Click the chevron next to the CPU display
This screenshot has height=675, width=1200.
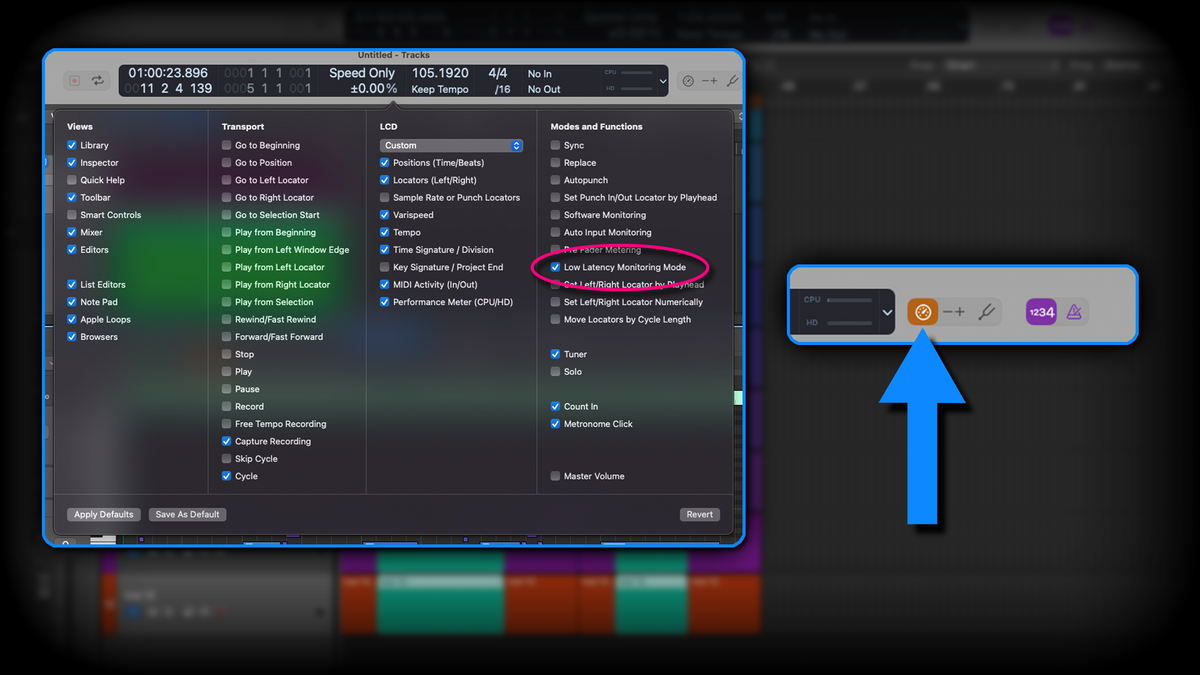(661, 81)
